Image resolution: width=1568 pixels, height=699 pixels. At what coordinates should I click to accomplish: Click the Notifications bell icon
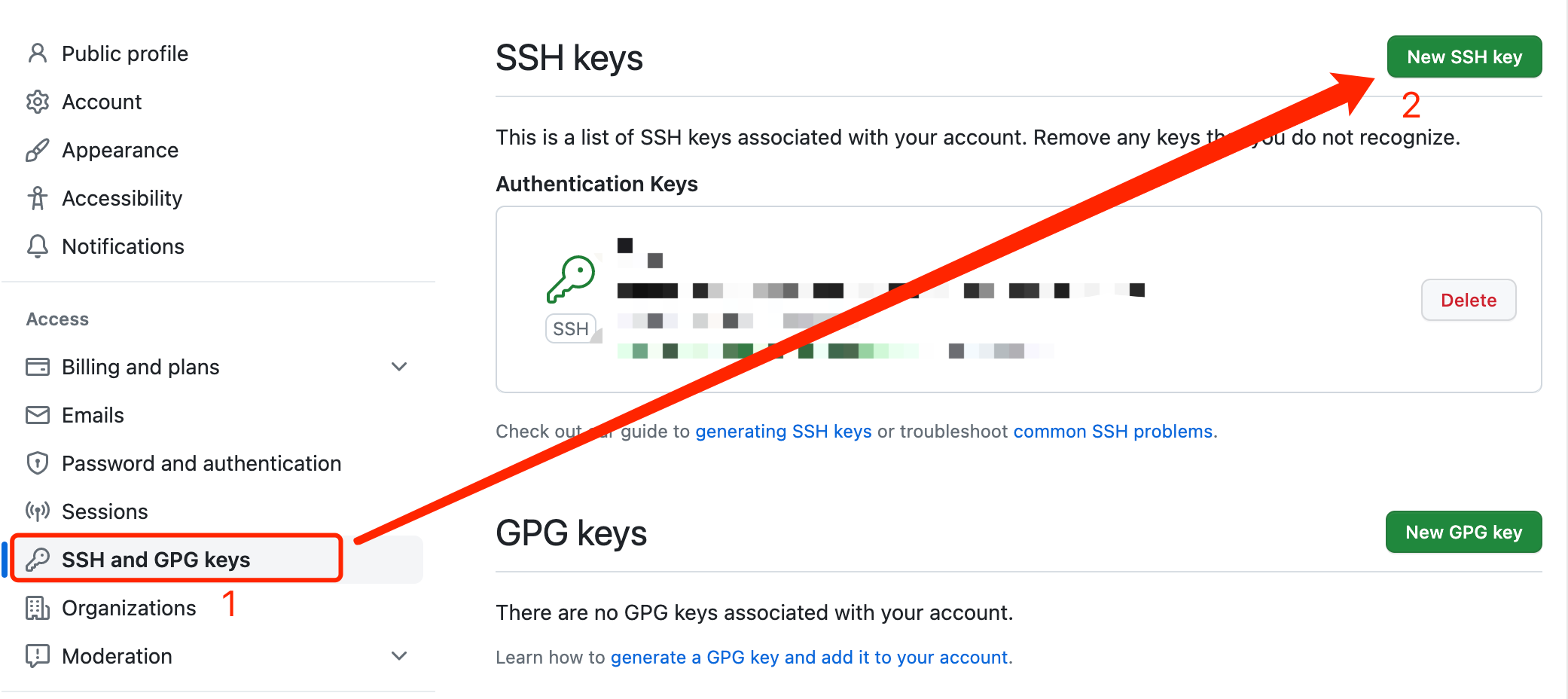click(x=37, y=246)
